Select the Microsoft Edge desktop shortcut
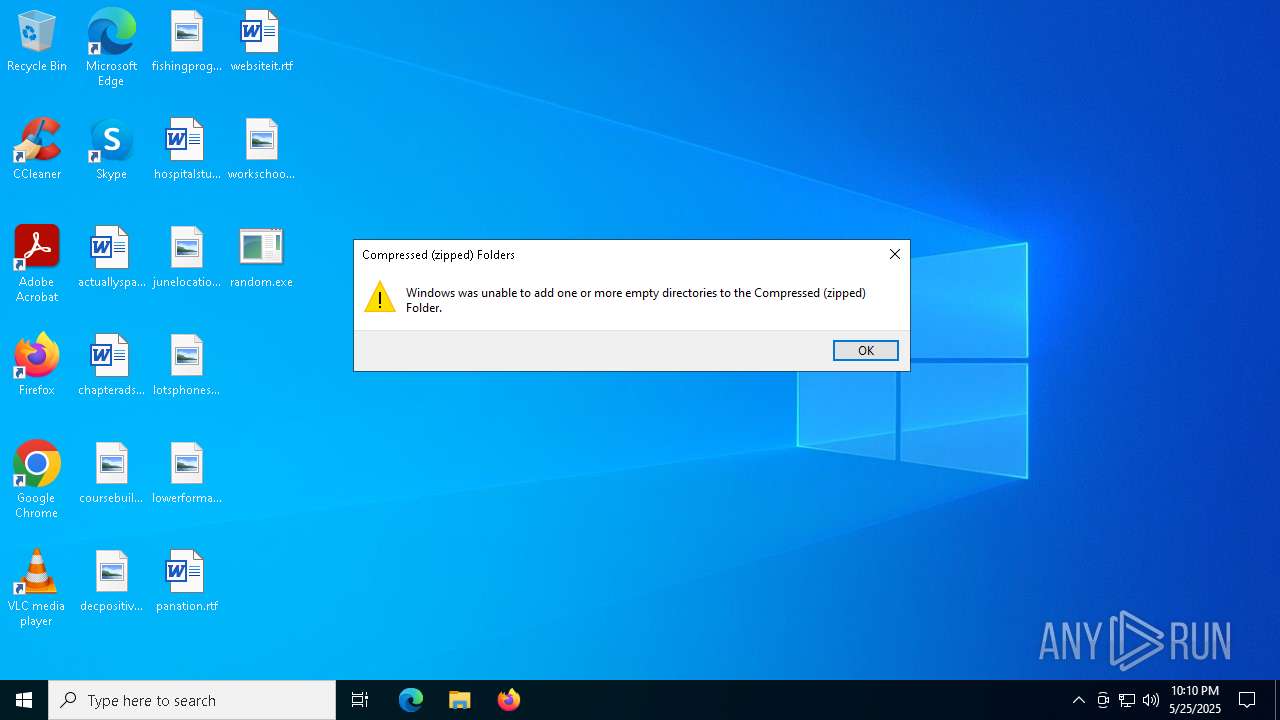Image resolution: width=1280 pixels, height=720 pixels. [x=111, y=48]
